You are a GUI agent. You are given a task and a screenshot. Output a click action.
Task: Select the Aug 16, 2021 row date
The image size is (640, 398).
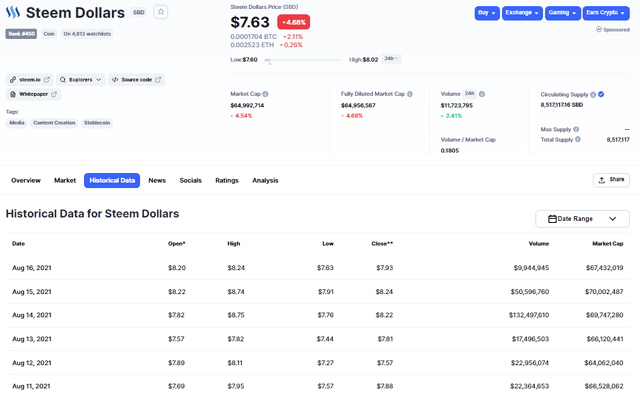(x=32, y=268)
